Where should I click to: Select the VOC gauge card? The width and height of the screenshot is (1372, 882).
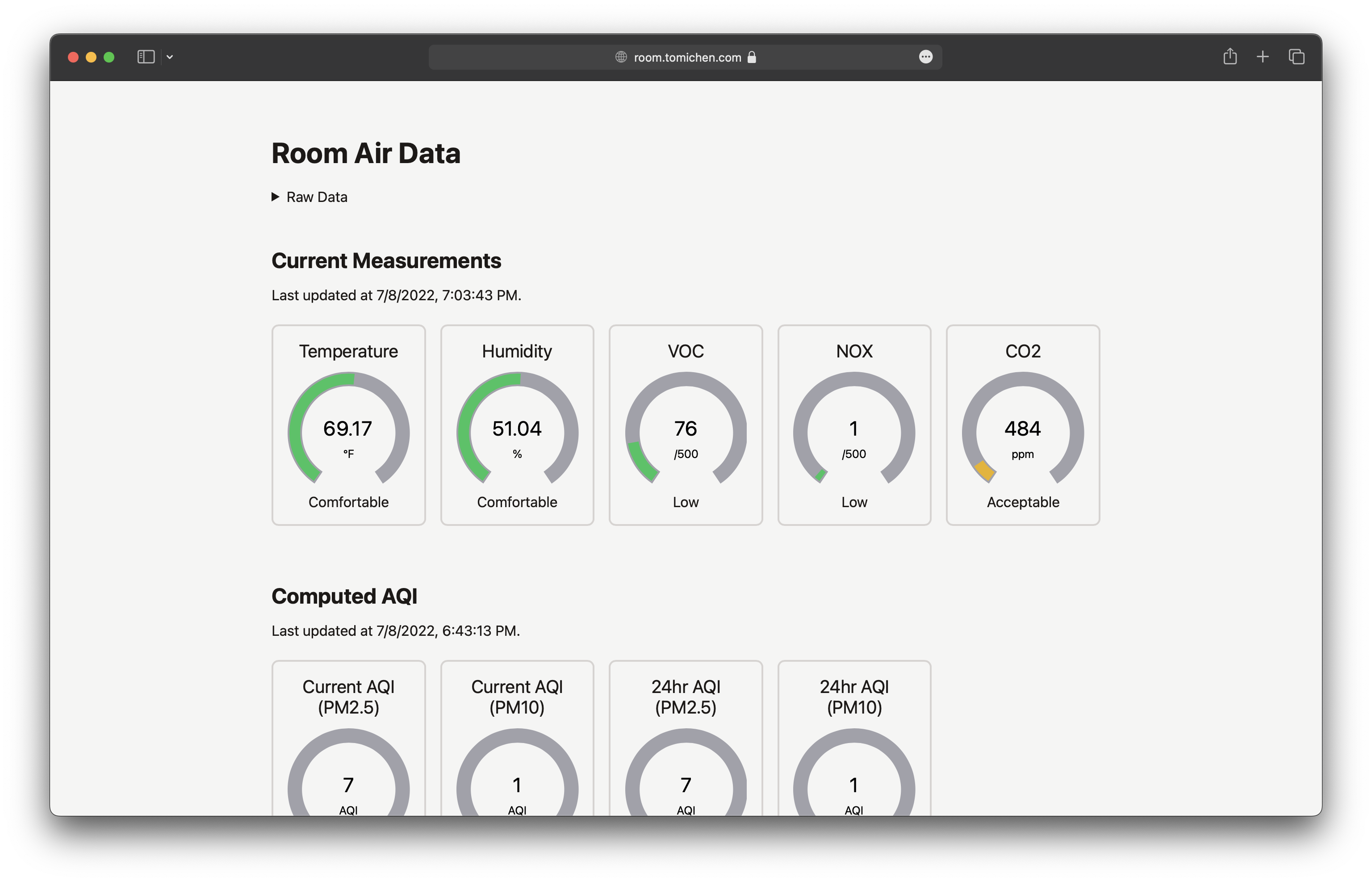point(686,424)
